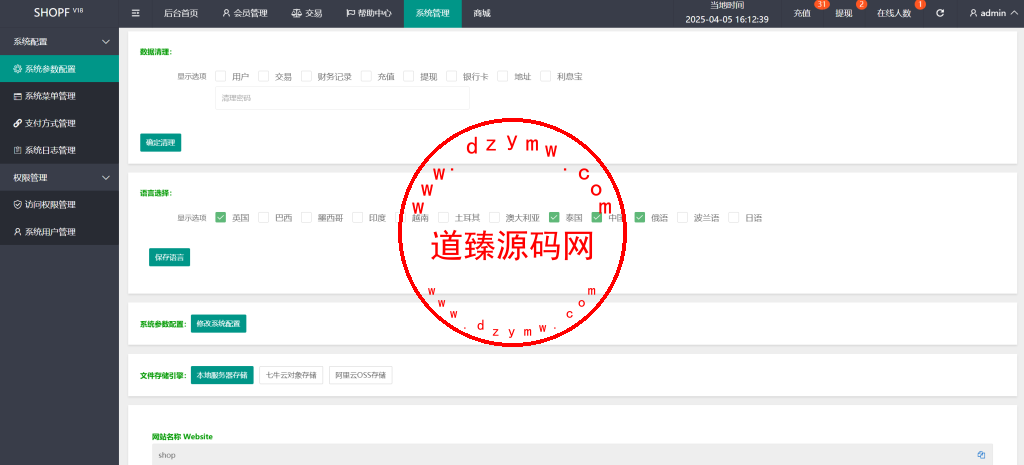Check the 充值 data cleanup checkbox
Viewport: 1024px width, 465px height.
tap(366, 76)
